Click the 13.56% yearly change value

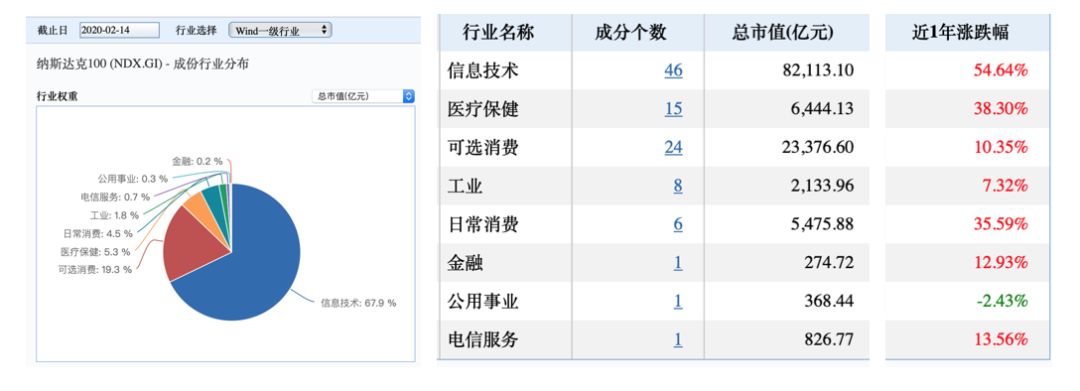[x=1001, y=340]
